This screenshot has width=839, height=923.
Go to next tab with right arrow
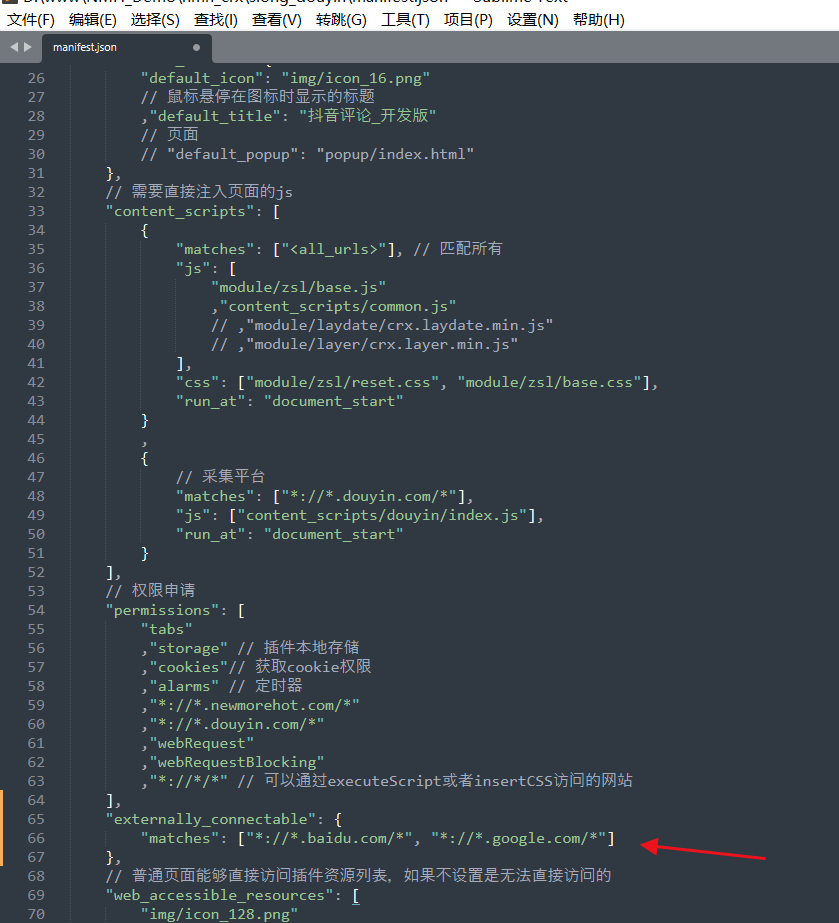click(28, 47)
